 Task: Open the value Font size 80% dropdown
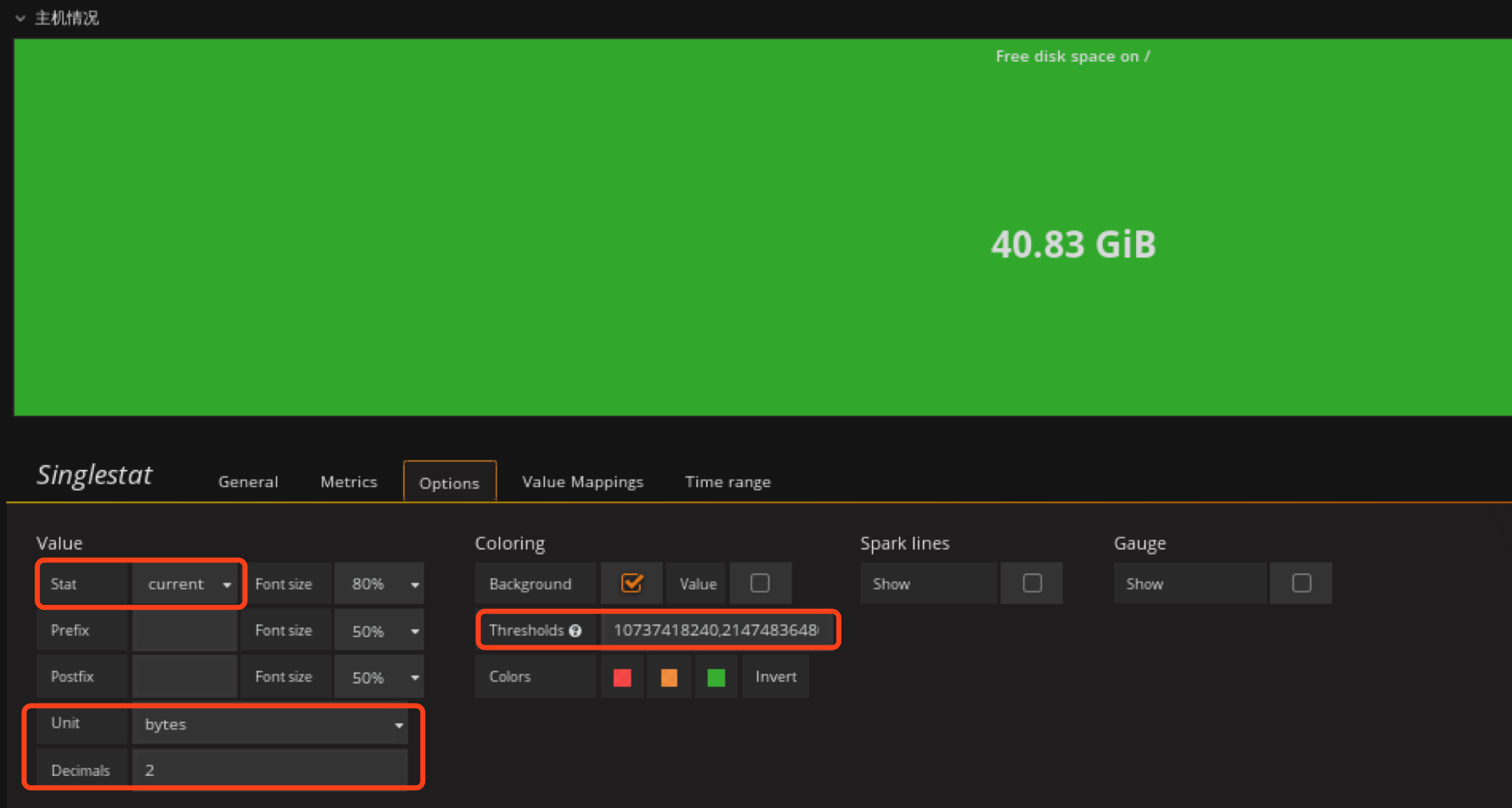point(379,584)
